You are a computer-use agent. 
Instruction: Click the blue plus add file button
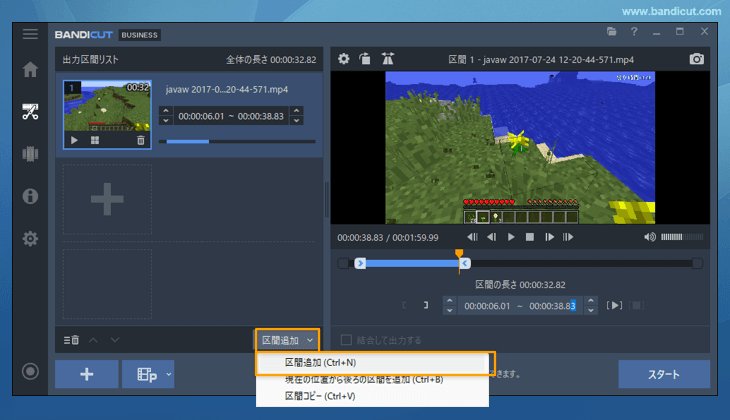[x=87, y=374]
